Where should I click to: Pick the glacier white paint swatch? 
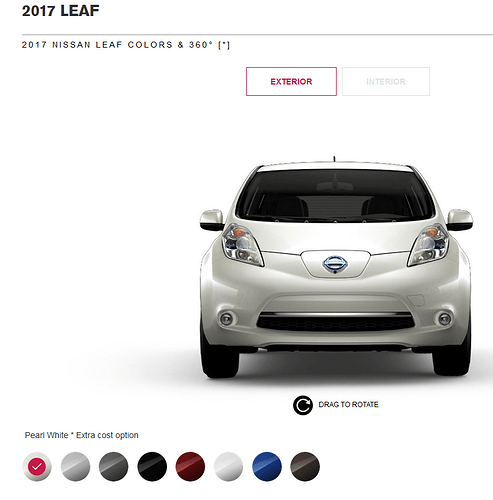pyautogui.click(x=228, y=466)
